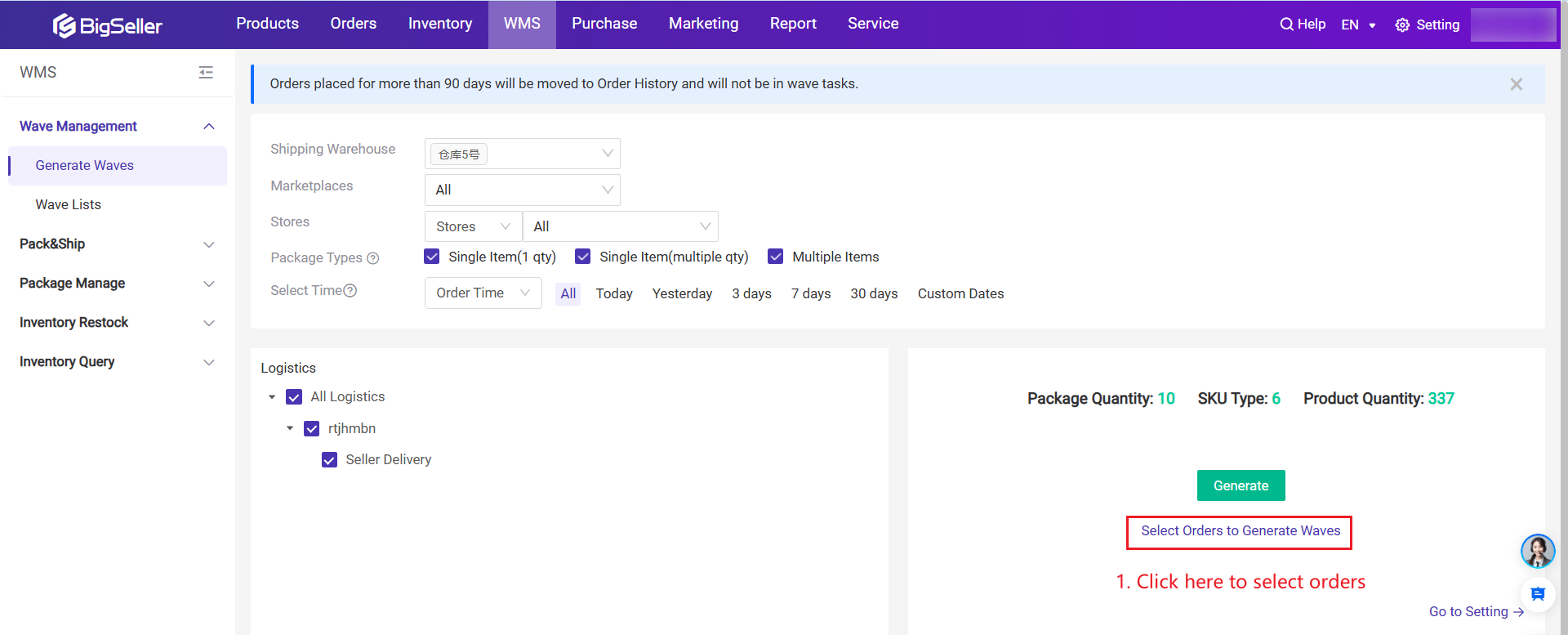1568x635 pixels.
Task: Filter time by Yesterday
Action: point(682,294)
